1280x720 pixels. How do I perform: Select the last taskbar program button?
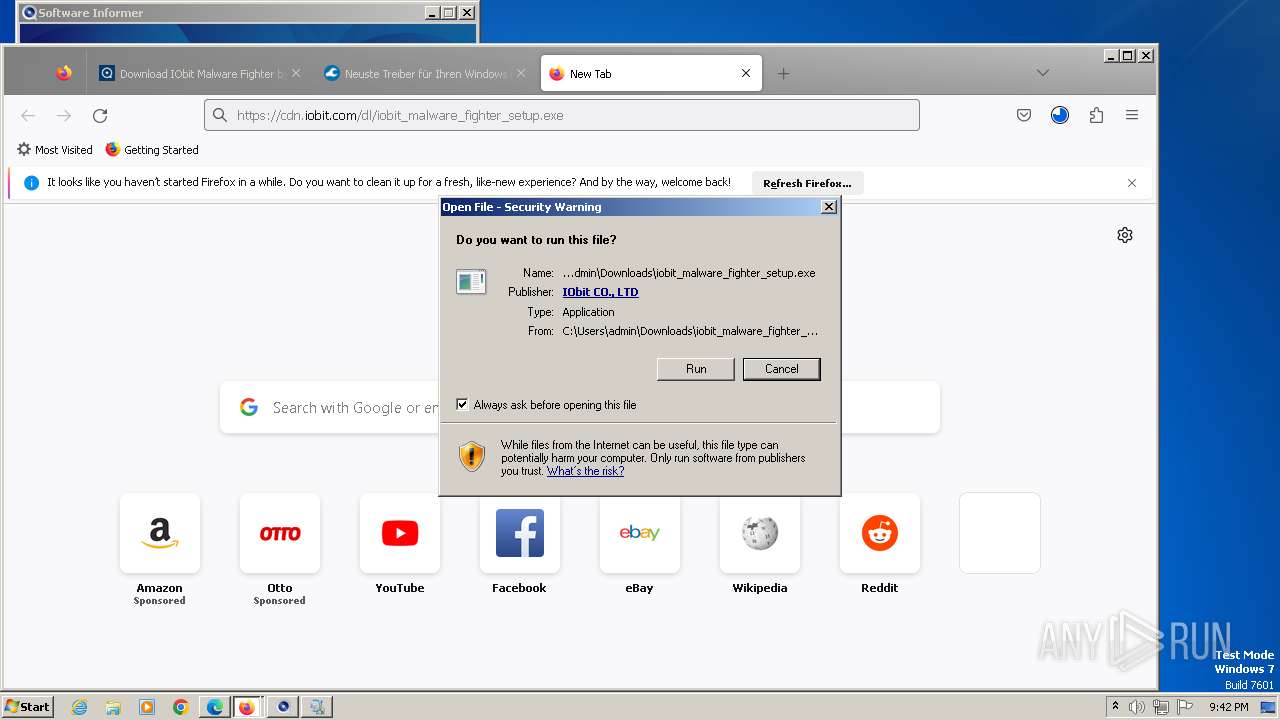317,707
